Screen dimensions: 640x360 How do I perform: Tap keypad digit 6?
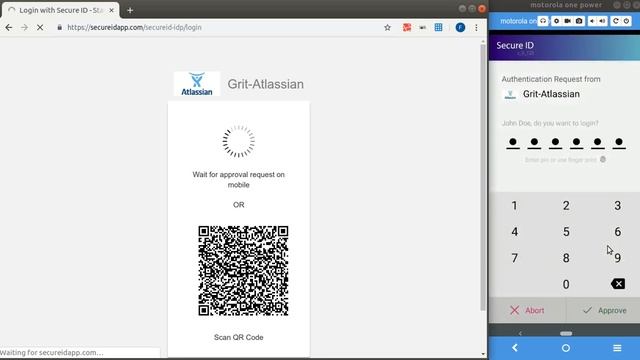(x=618, y=232)
